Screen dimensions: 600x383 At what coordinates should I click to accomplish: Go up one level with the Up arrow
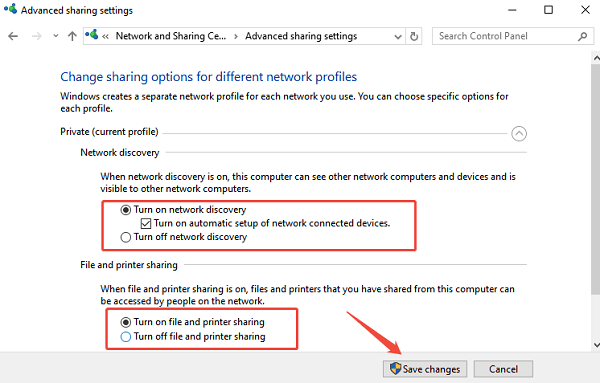pos(72,36)
